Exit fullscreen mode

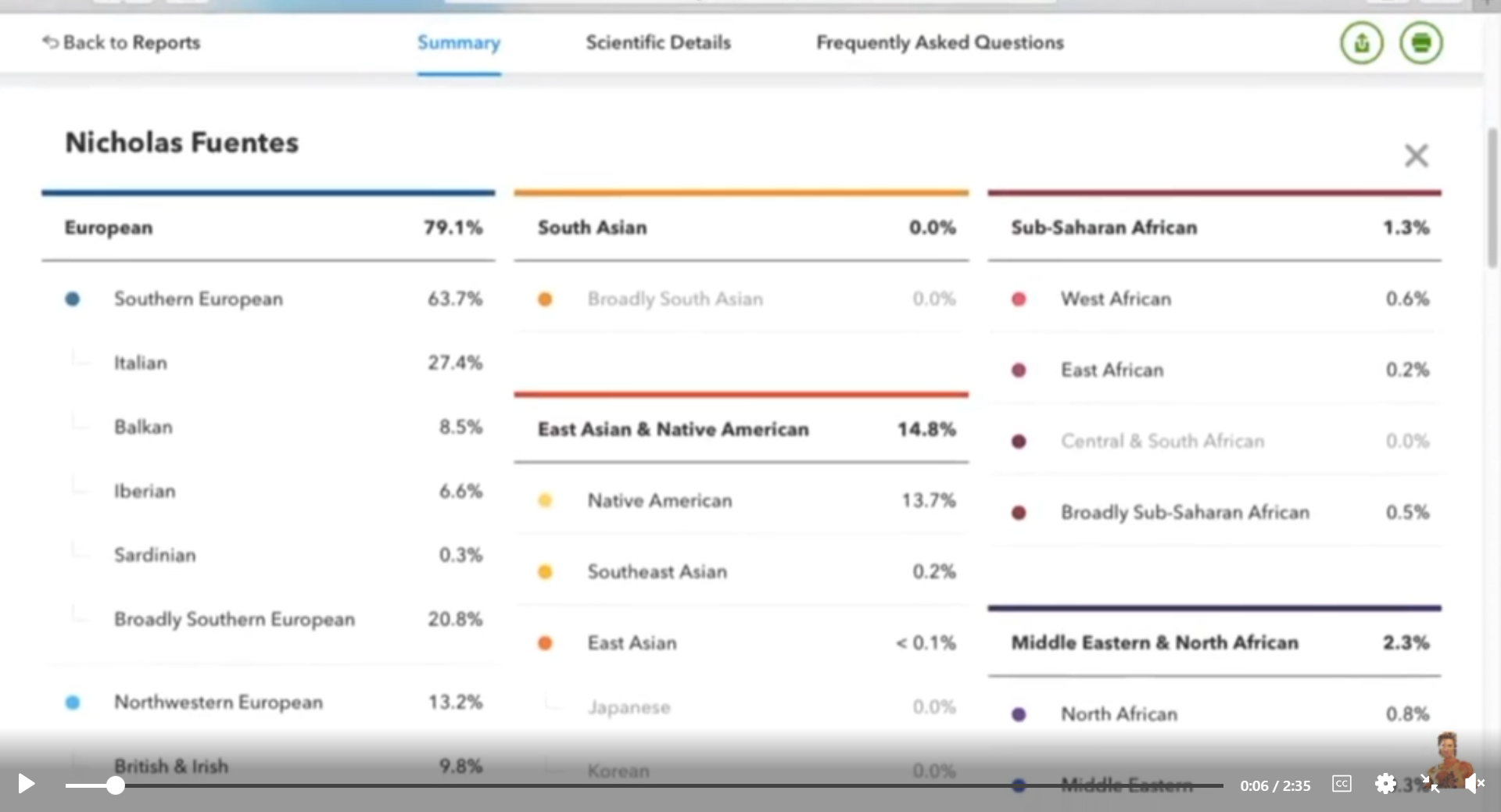tap(1430, 784)
